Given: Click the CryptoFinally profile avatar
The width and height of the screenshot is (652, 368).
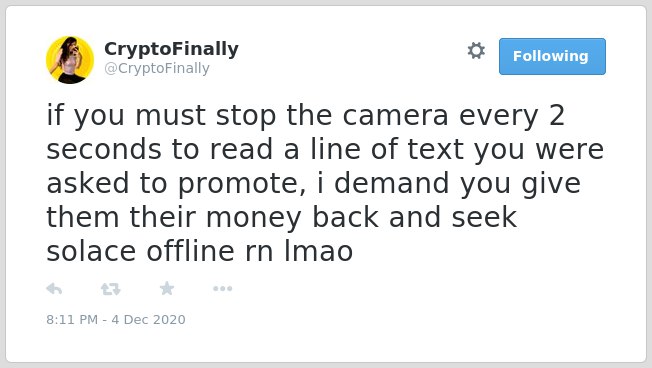Looking at the screenshot, I should [x=70, y=60].
